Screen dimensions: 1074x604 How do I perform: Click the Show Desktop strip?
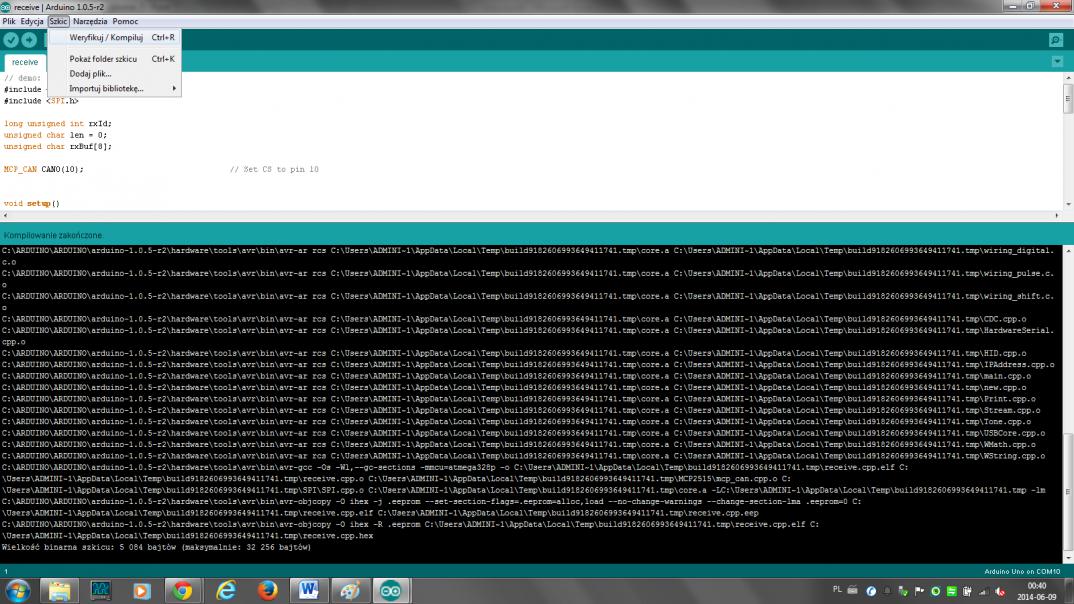[x=1069, y=590]
